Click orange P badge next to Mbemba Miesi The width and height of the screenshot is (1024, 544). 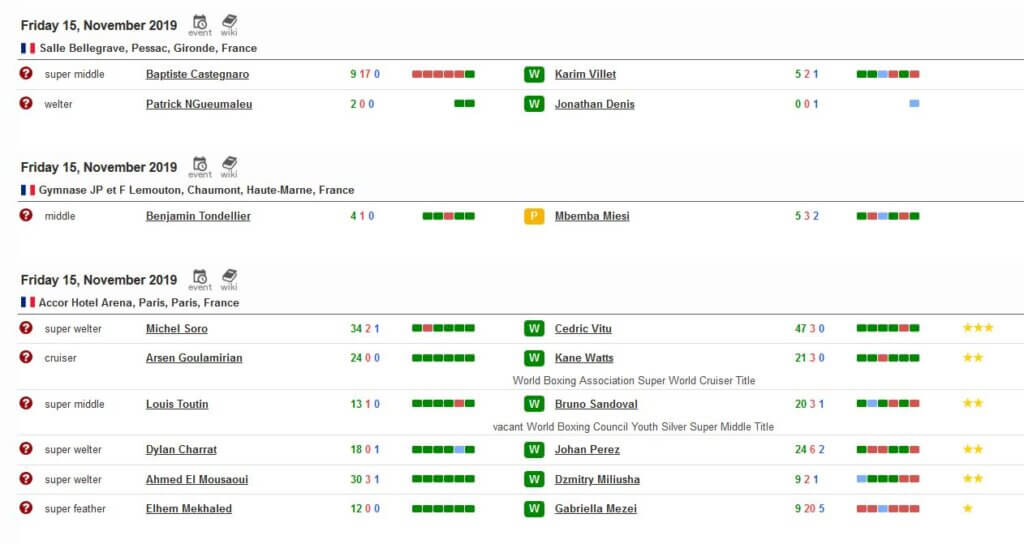[x=534, y=216]
